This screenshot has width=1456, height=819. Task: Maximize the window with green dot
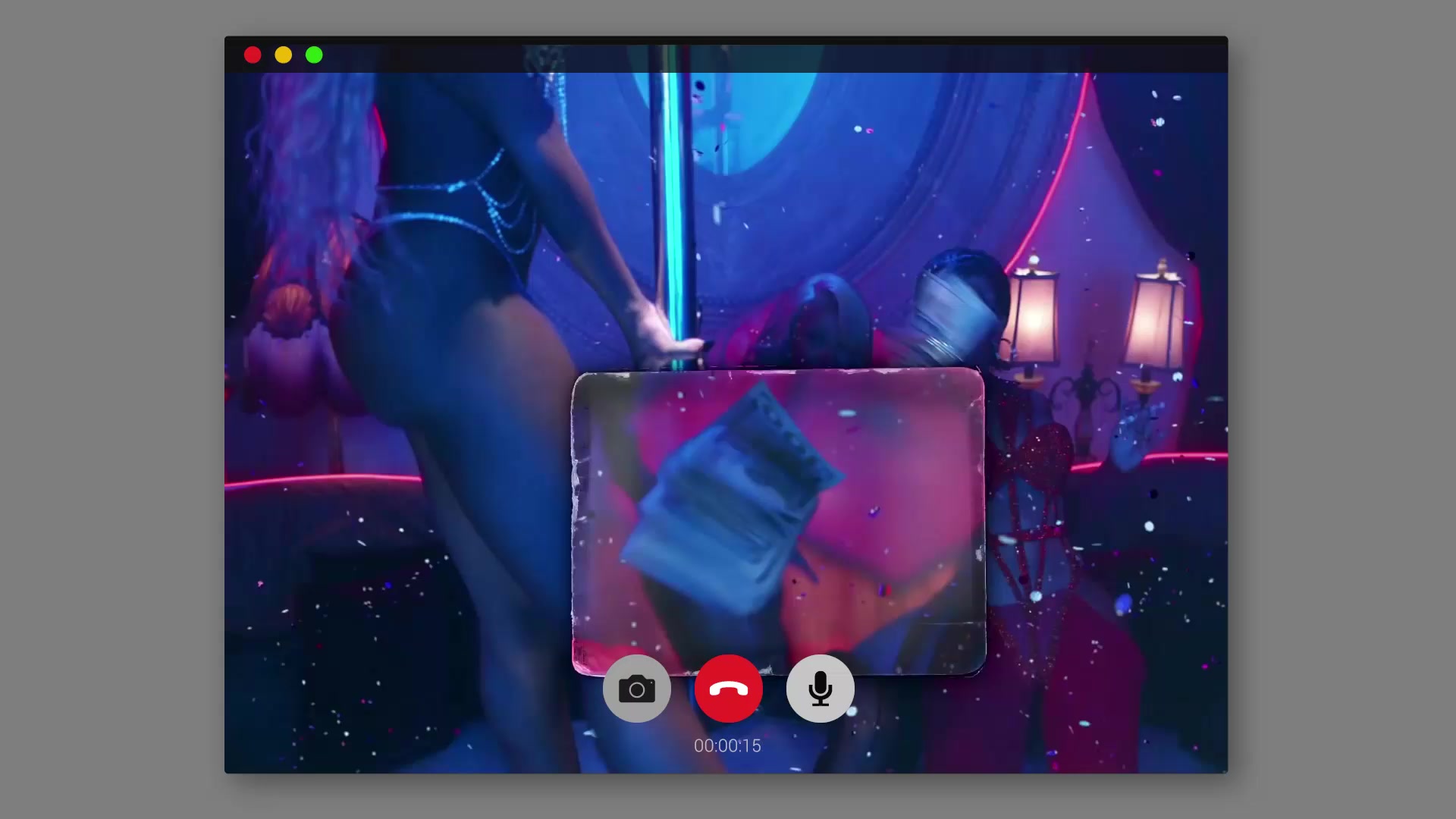pyautogui.click(x=314, y=55)
